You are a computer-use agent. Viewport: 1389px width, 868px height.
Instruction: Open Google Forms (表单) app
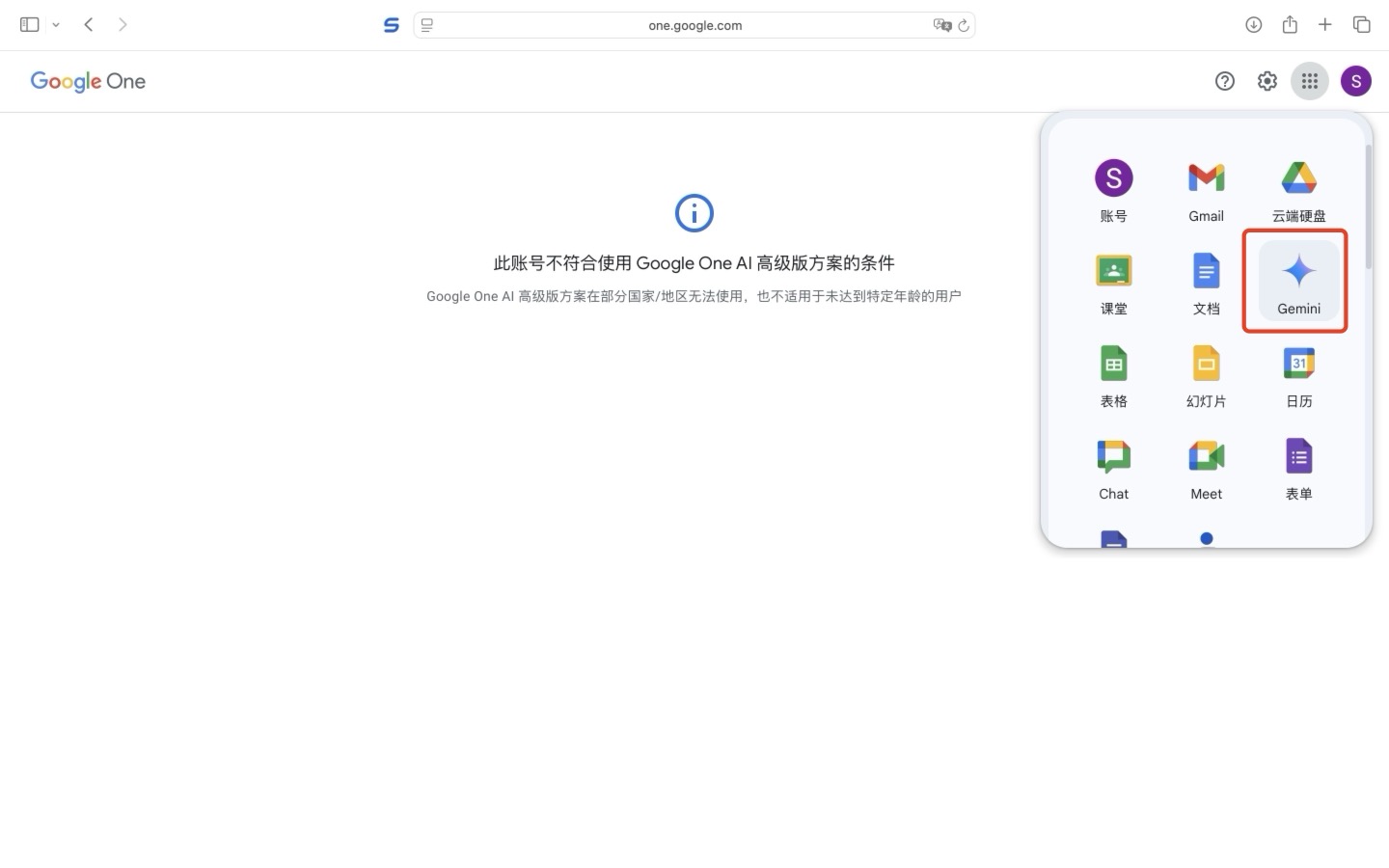pos(1298,468)
